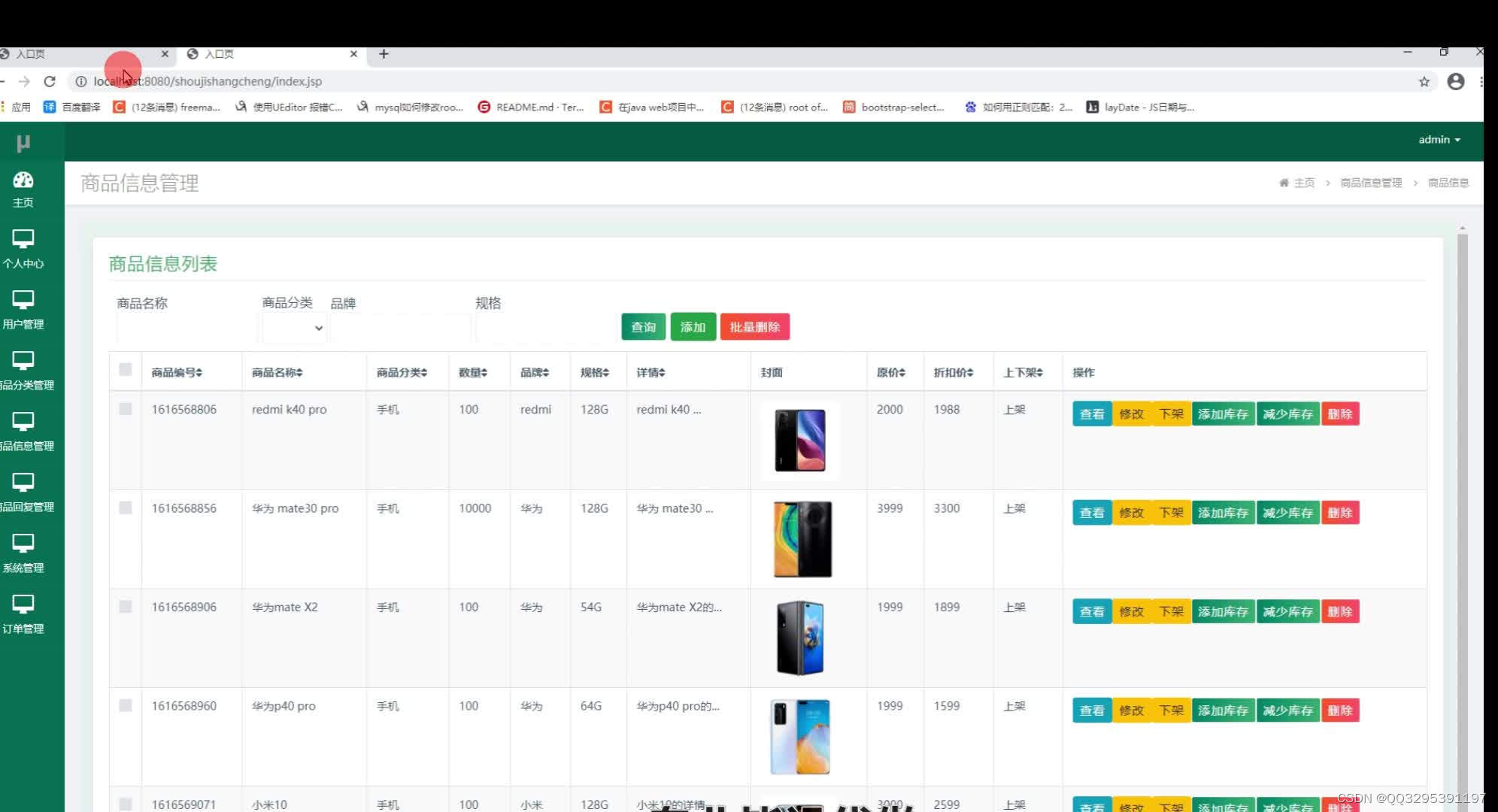Sort table by 原价 column
1498x812 pixels.
click(x=891, y=372)
